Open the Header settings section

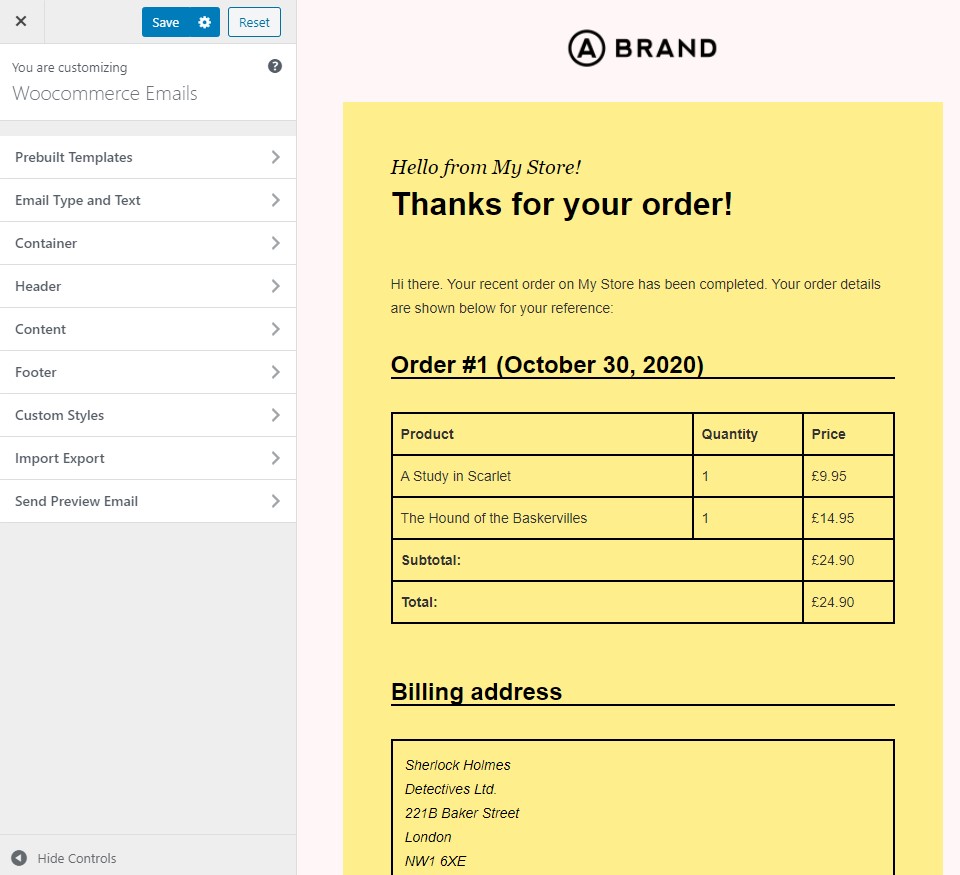pyautogui.click(x=38, y=286)
